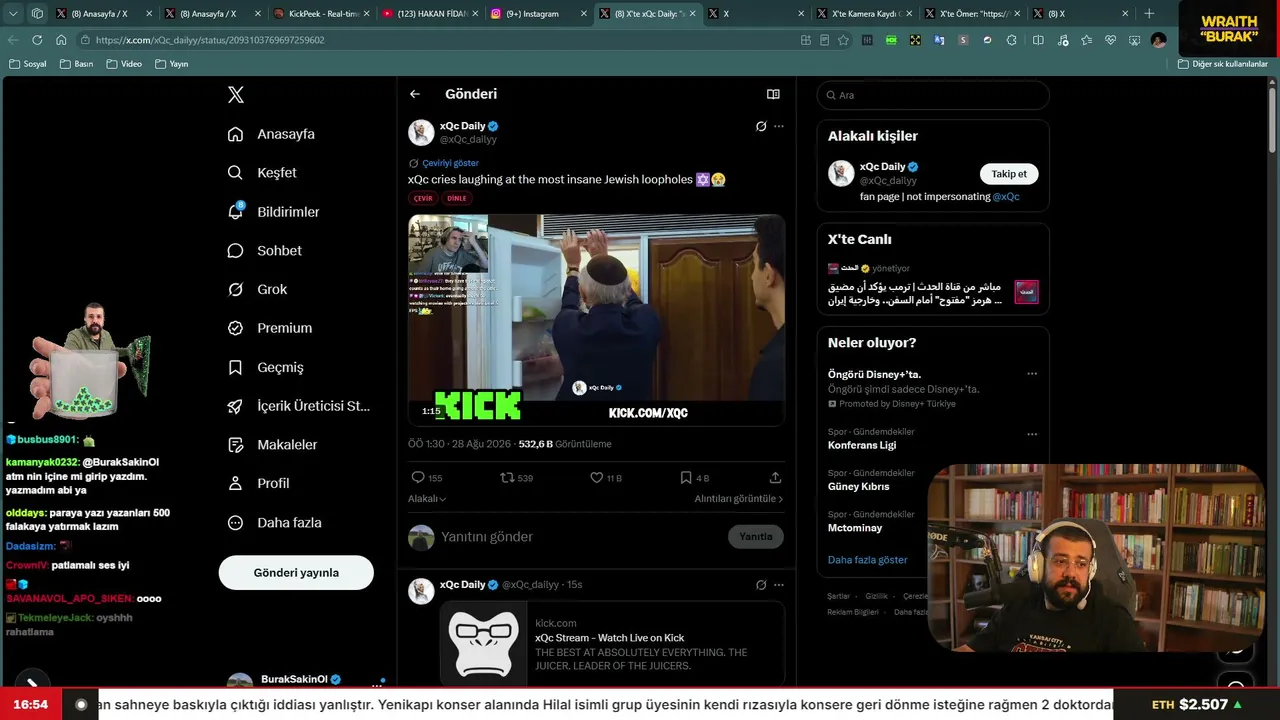The image size is (1280, 720).
Task: Play the xQc video in the post
Action: click(596, 320)
